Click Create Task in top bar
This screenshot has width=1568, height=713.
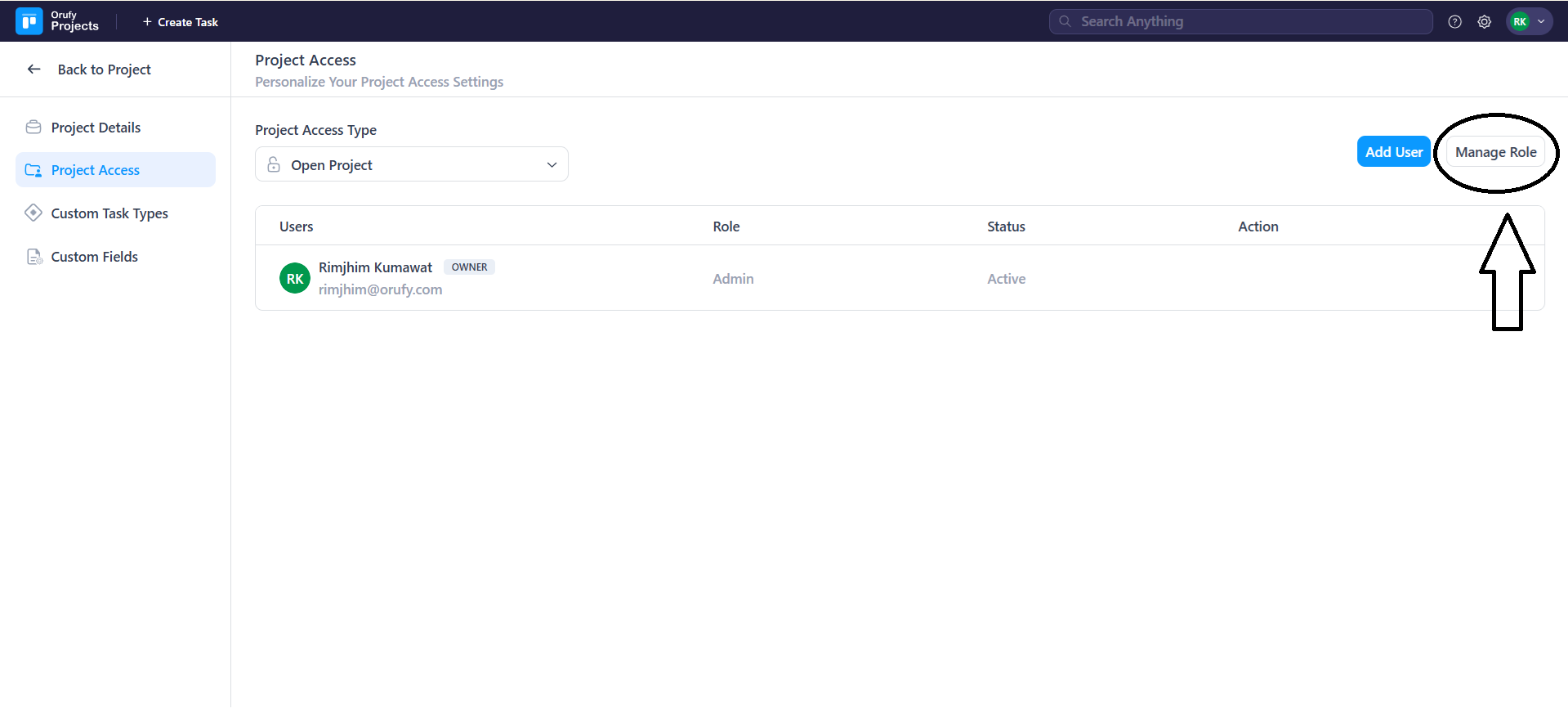181,22
